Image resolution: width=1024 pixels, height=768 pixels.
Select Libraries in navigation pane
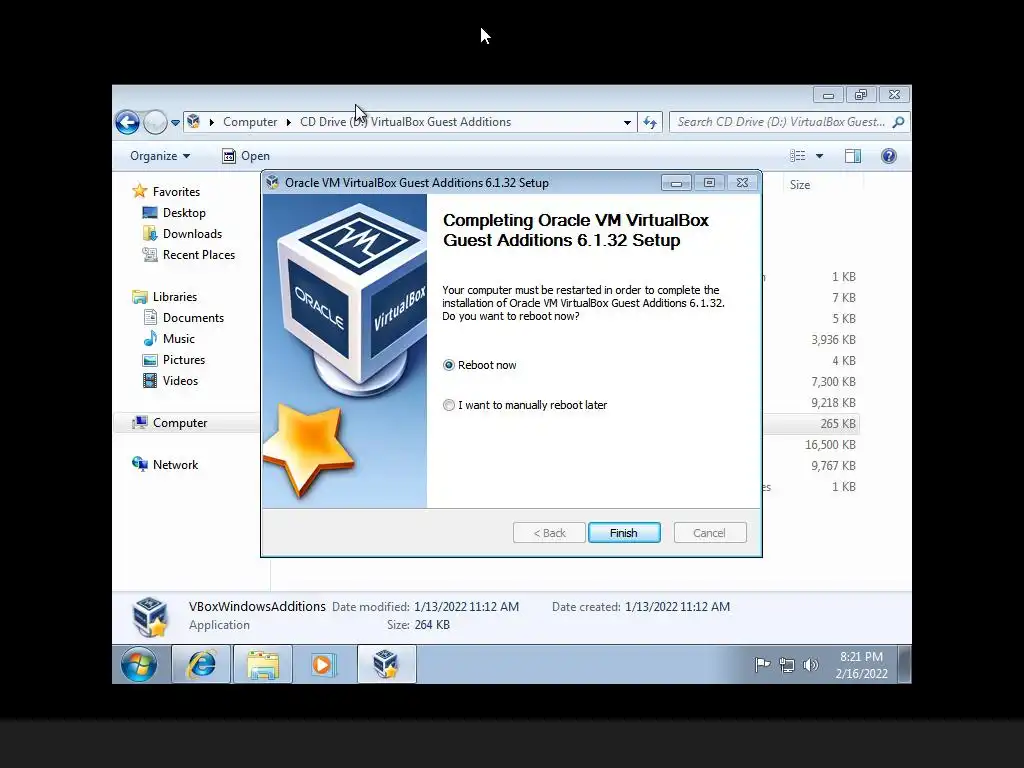click(x=174, y=296)
